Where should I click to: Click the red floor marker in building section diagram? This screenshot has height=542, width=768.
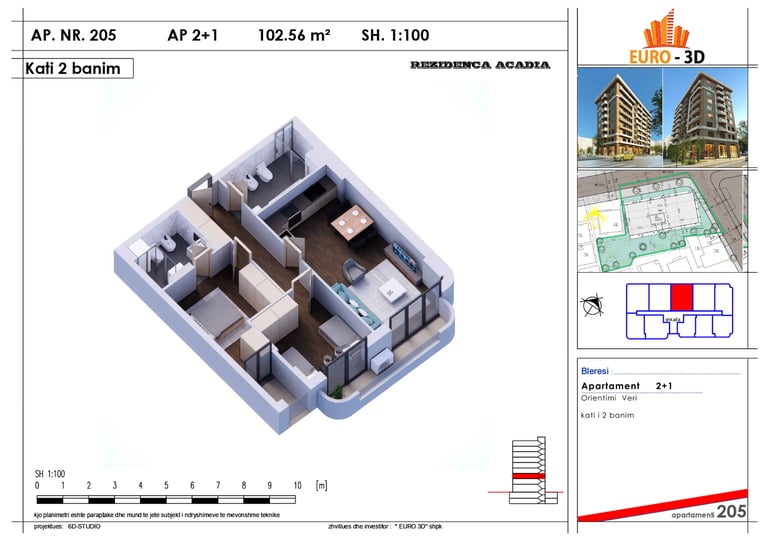coord(528,476)
